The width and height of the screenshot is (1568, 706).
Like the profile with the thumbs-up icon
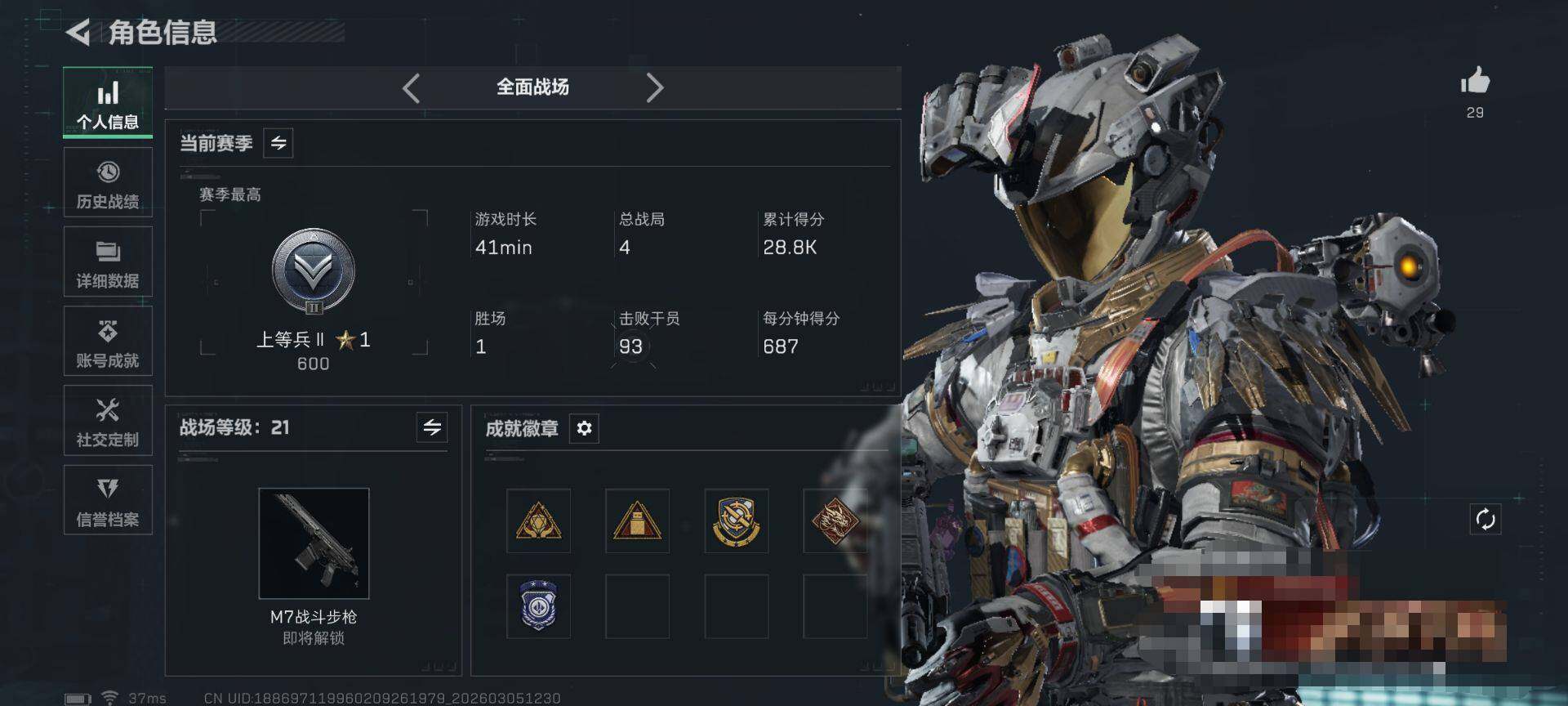point(1475,81)
